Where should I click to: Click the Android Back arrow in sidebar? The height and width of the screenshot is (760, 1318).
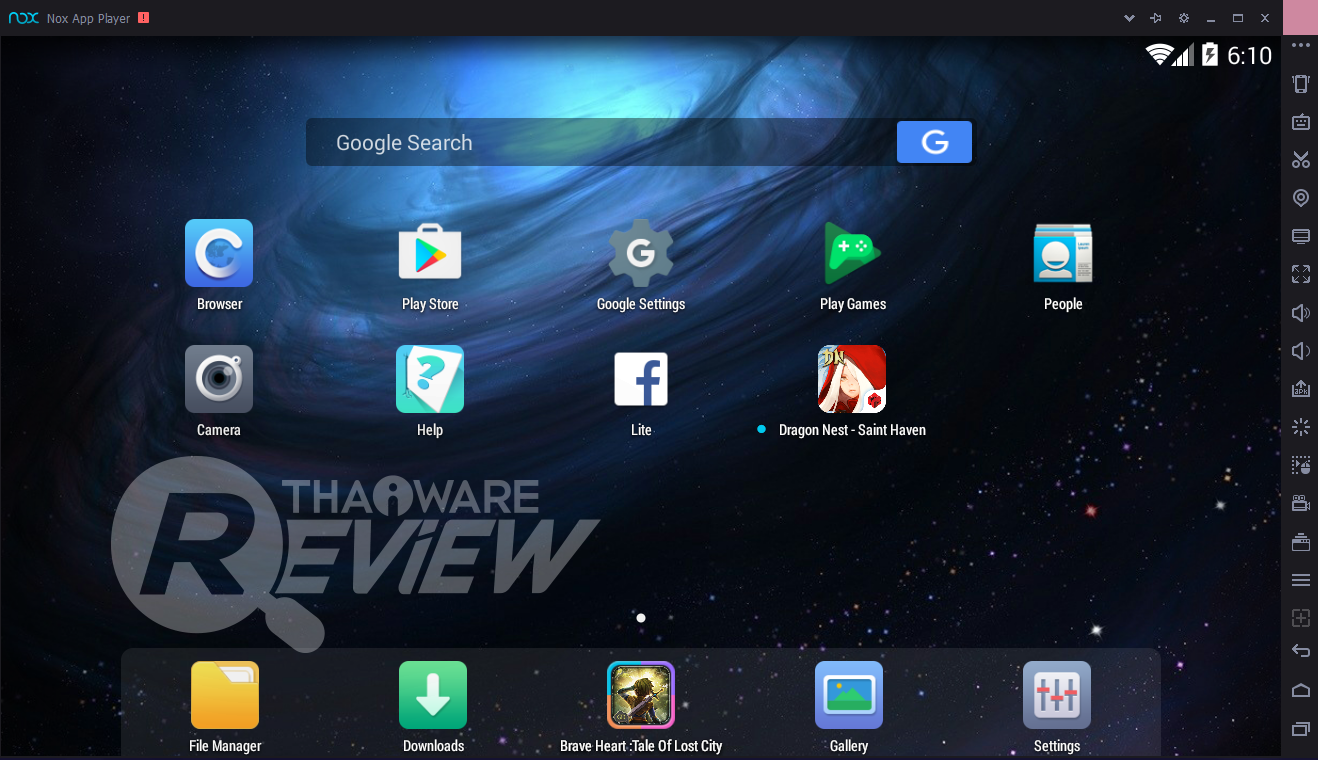pos(1301,651)
